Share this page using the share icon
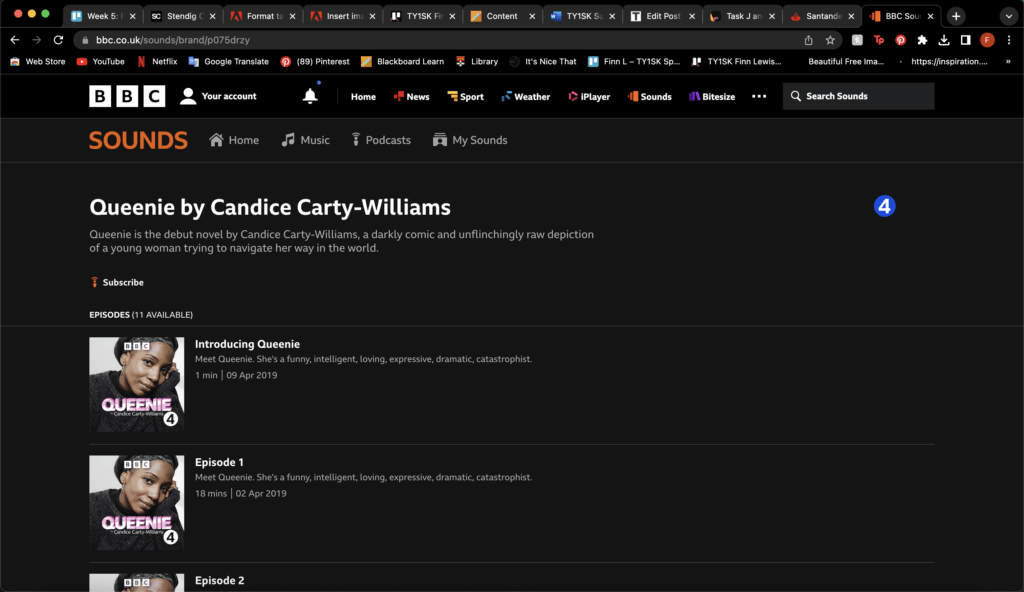 808,40
